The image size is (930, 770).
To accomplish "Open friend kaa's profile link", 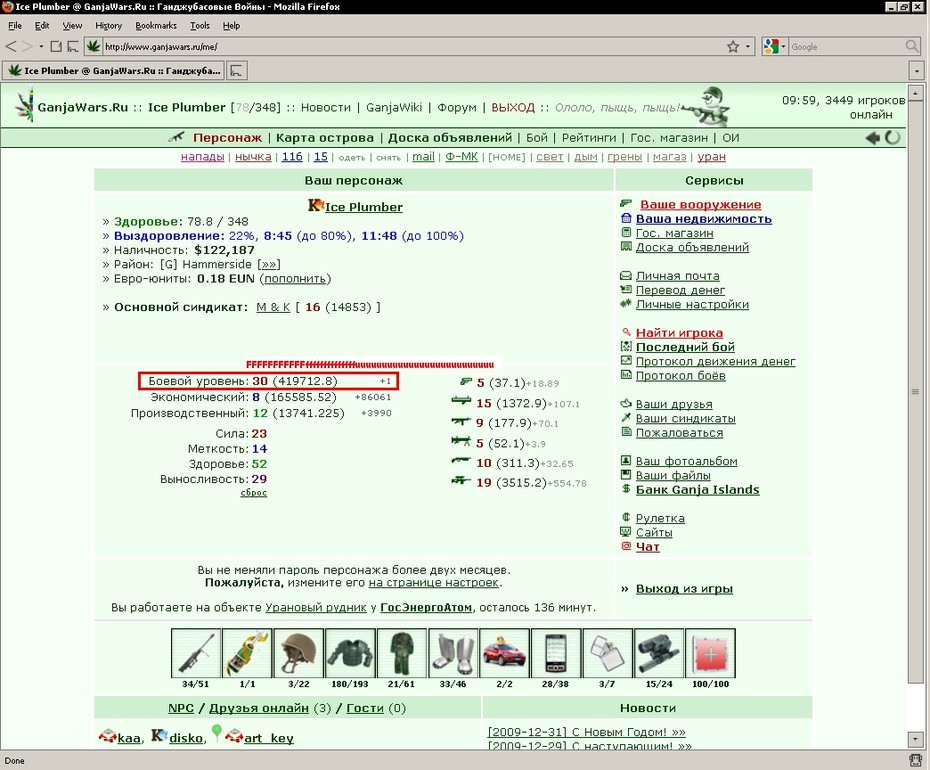I will point(129,738).
